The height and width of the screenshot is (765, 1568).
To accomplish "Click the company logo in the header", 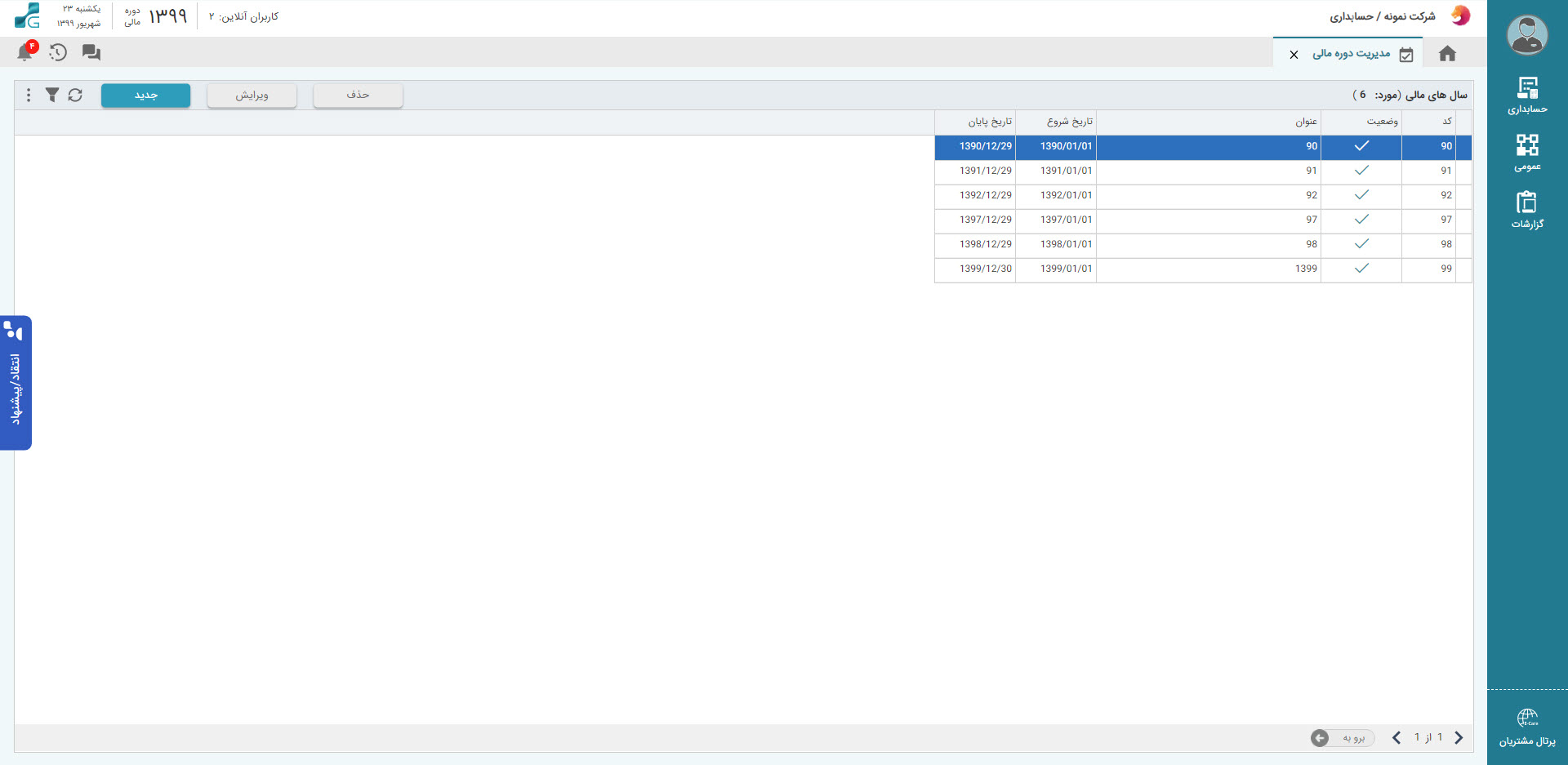I will (x=1460, y=16).
